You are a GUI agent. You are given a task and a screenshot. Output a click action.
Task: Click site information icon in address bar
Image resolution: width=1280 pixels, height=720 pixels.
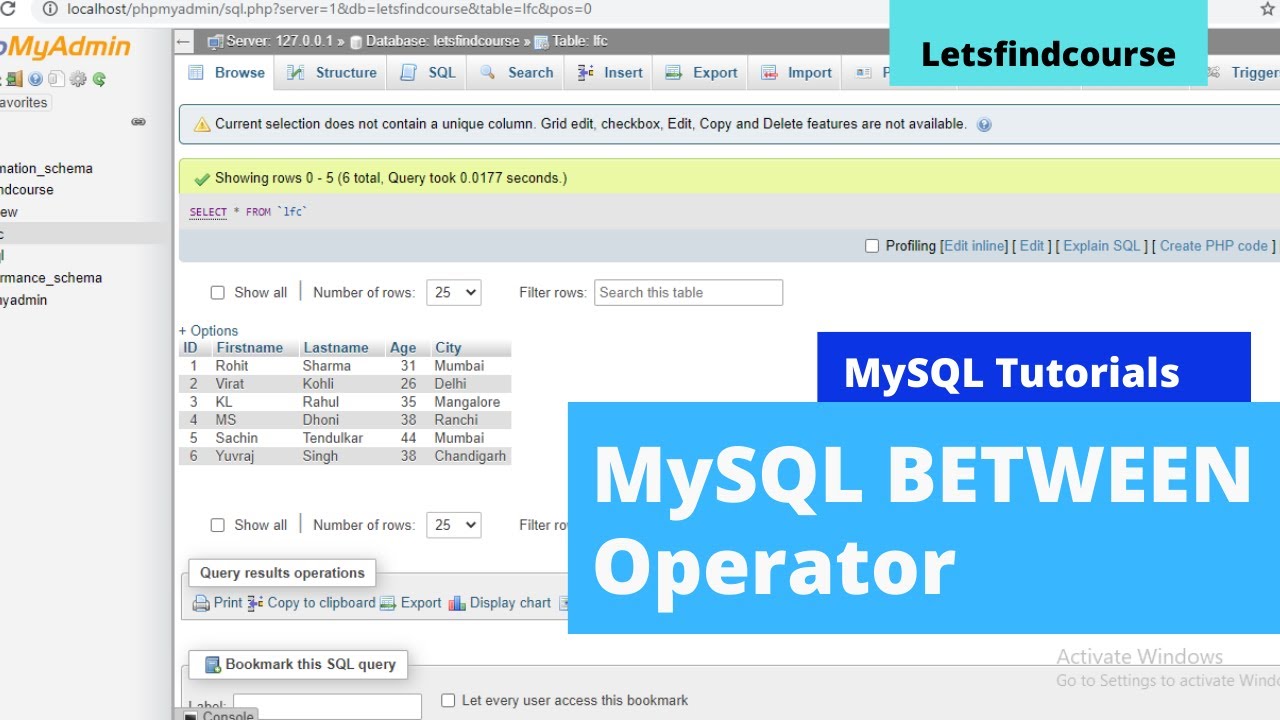point(50,9)
